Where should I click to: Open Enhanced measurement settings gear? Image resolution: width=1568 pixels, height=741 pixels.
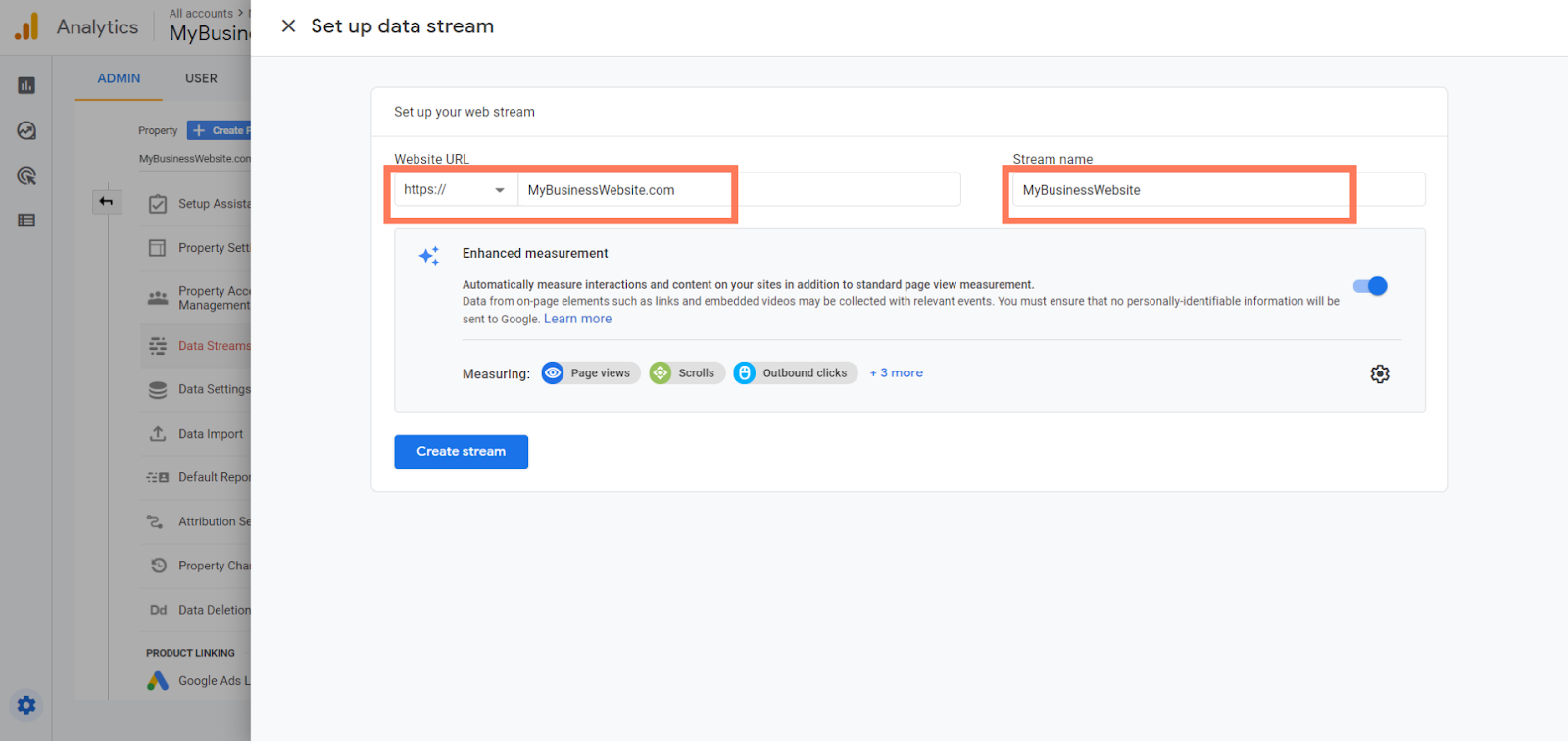click(x=1379, y=373)
